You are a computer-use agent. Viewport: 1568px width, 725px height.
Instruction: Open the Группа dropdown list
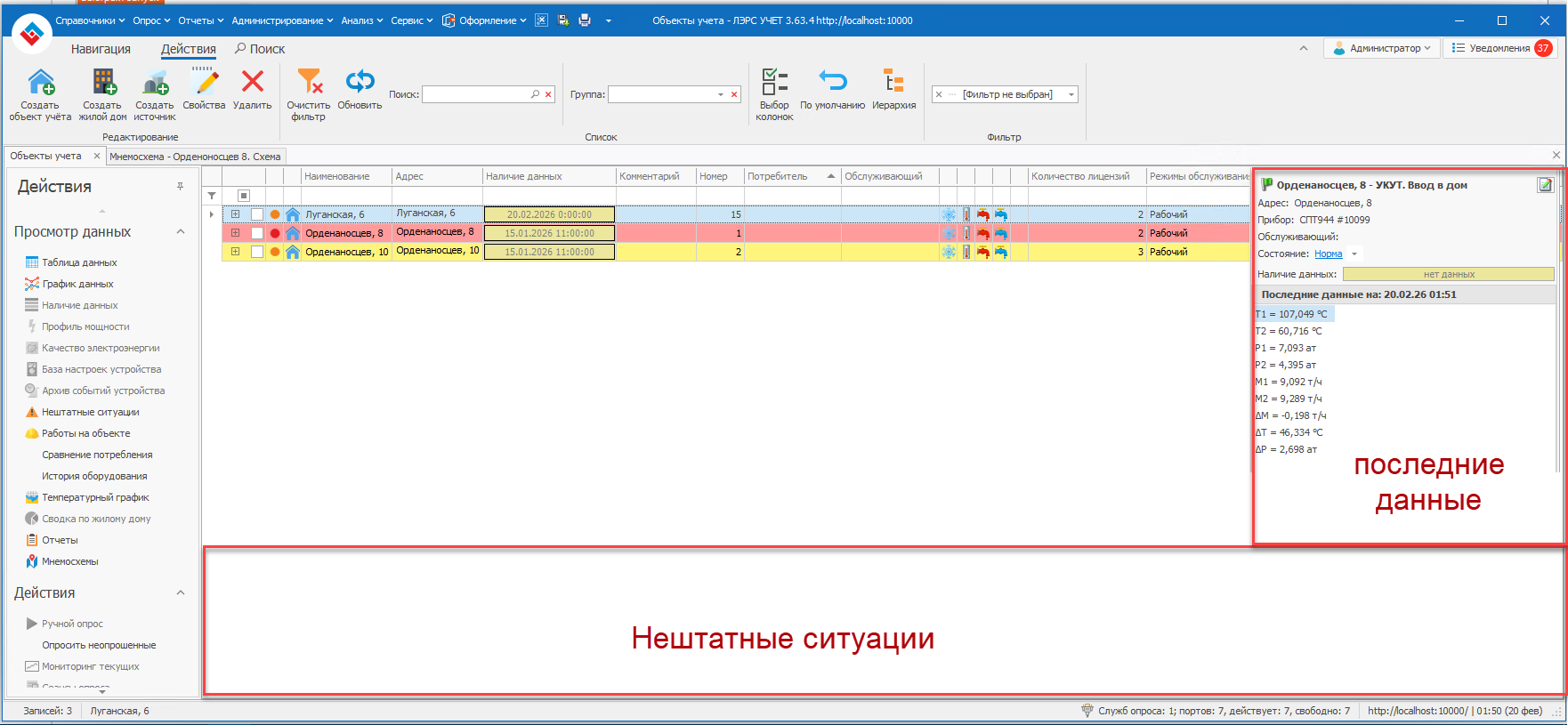click(x=720, y=94)
